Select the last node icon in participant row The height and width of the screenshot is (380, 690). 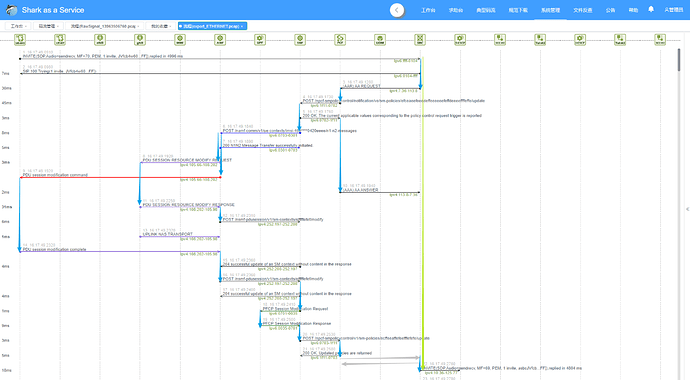(660, 40)
